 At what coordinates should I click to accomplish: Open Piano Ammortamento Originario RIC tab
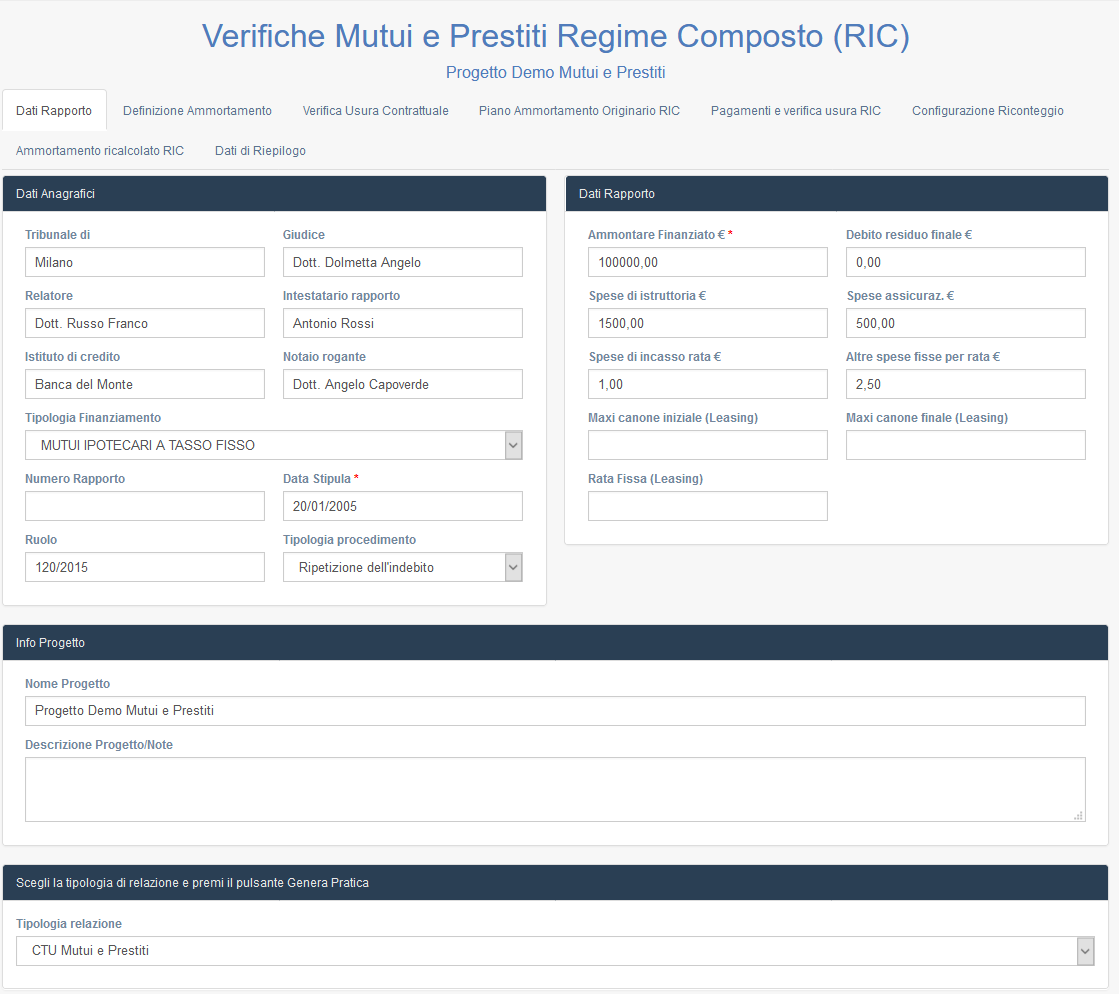tap(579, 111)
